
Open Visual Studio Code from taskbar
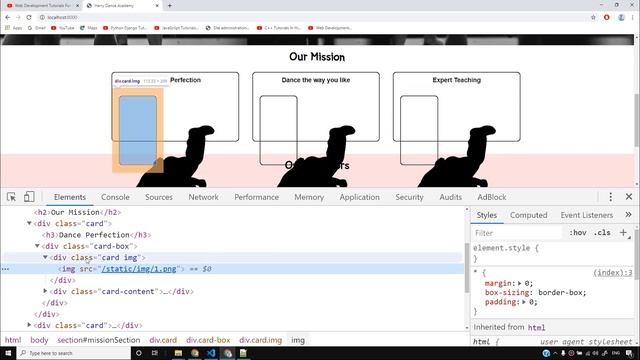[211, 353]
